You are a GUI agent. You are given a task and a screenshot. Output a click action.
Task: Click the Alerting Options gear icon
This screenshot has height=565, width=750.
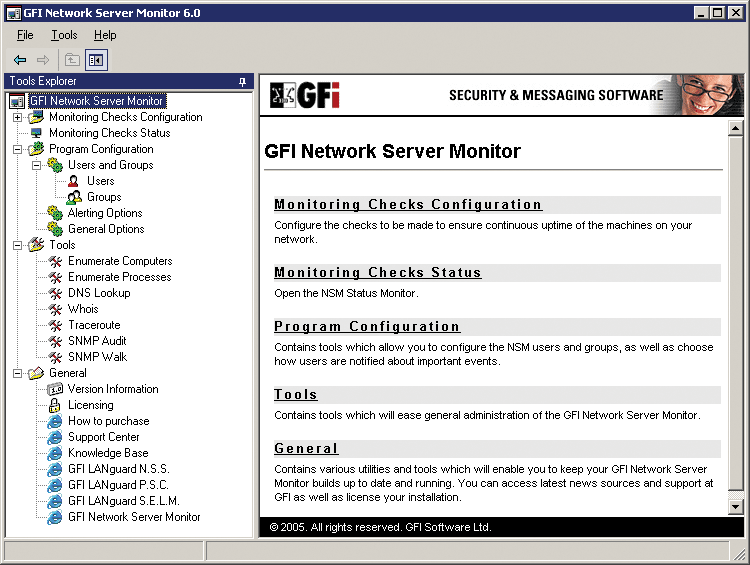(x=55, y=213)
